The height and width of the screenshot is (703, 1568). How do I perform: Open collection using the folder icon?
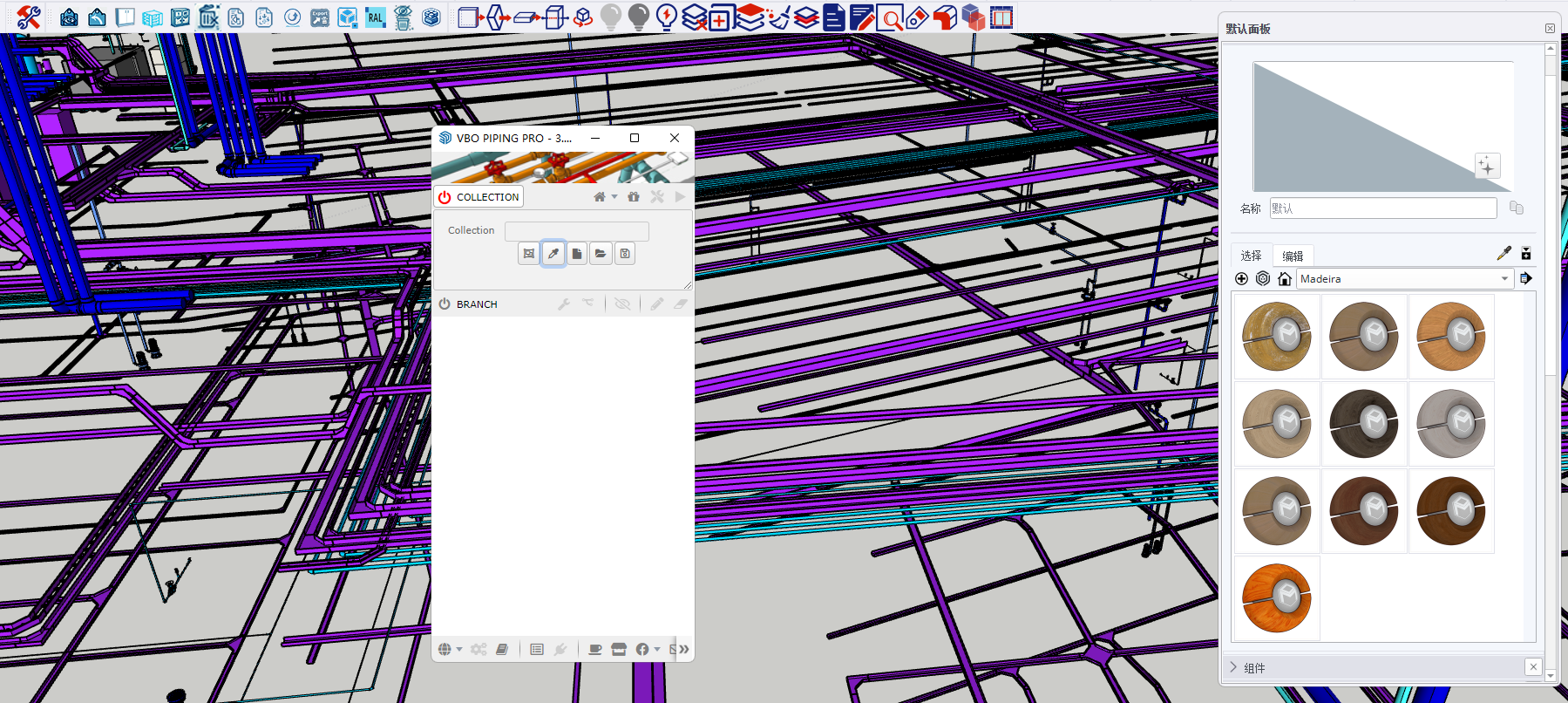601,254
